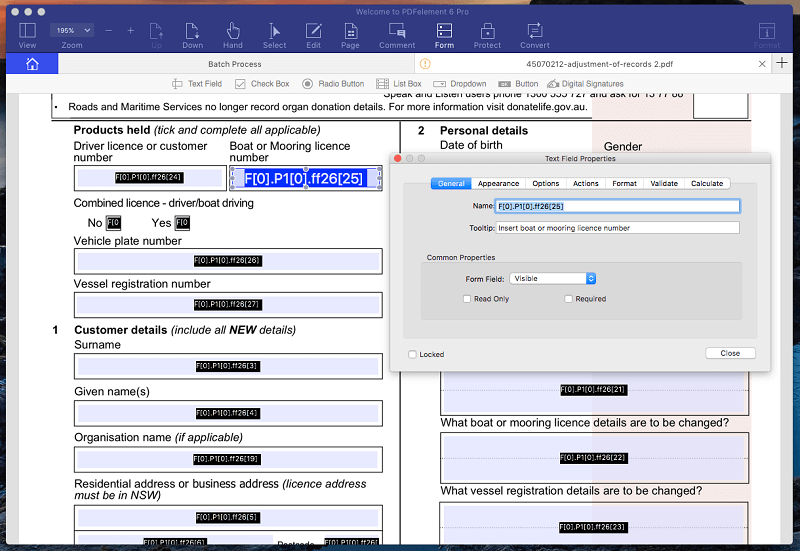
Task: Select the Residential address field ff26[5]
Action: coord(228,517)
